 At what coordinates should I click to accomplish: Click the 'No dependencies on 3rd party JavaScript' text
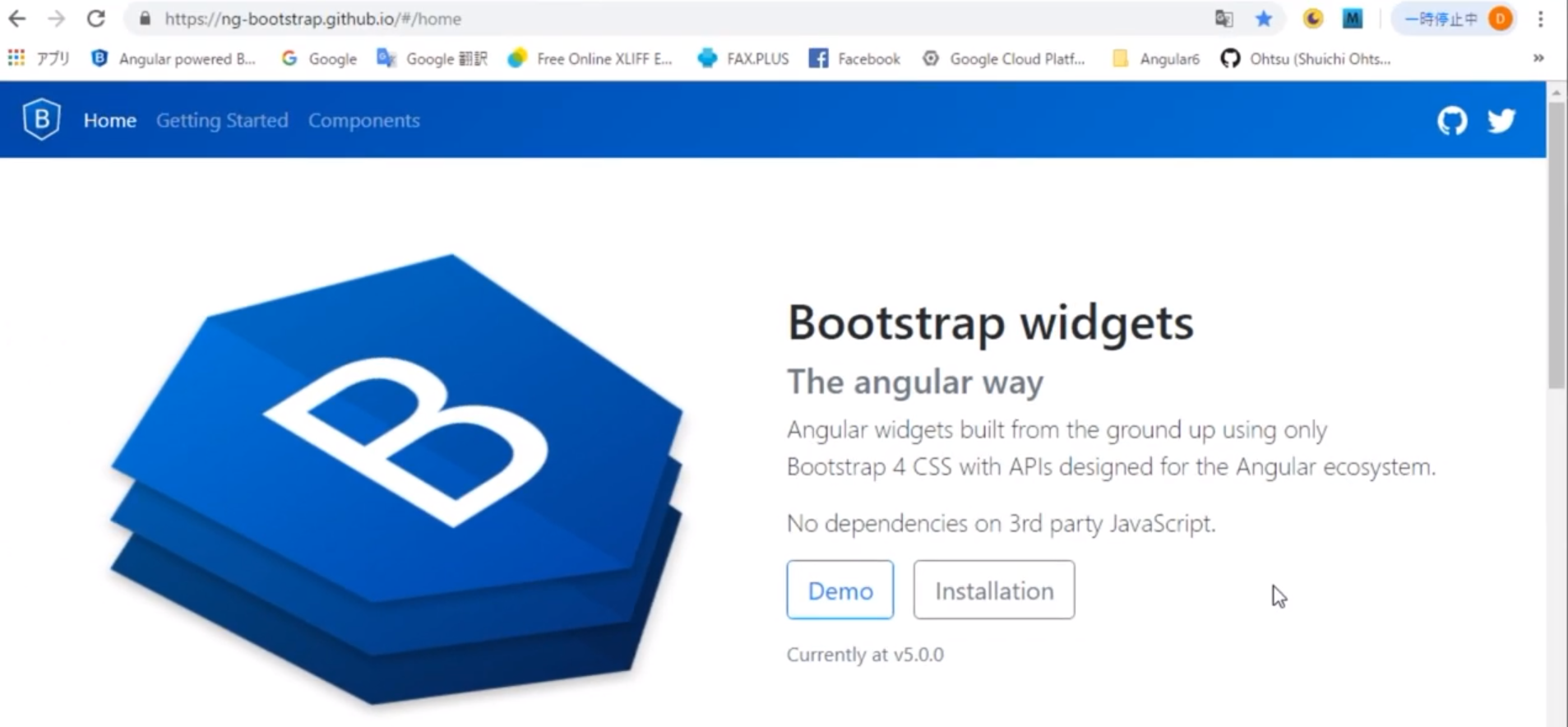tap(1001, 523)
